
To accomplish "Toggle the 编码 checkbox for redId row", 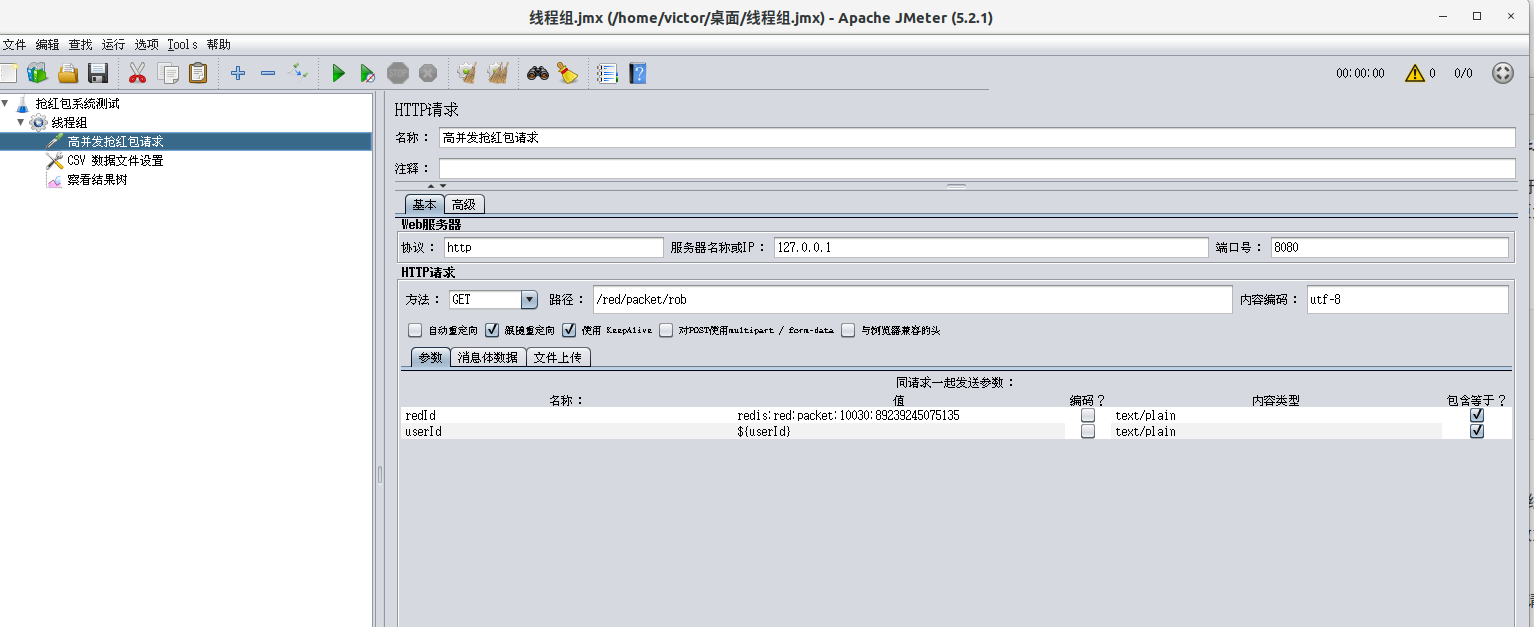I will coord(1087,415).
